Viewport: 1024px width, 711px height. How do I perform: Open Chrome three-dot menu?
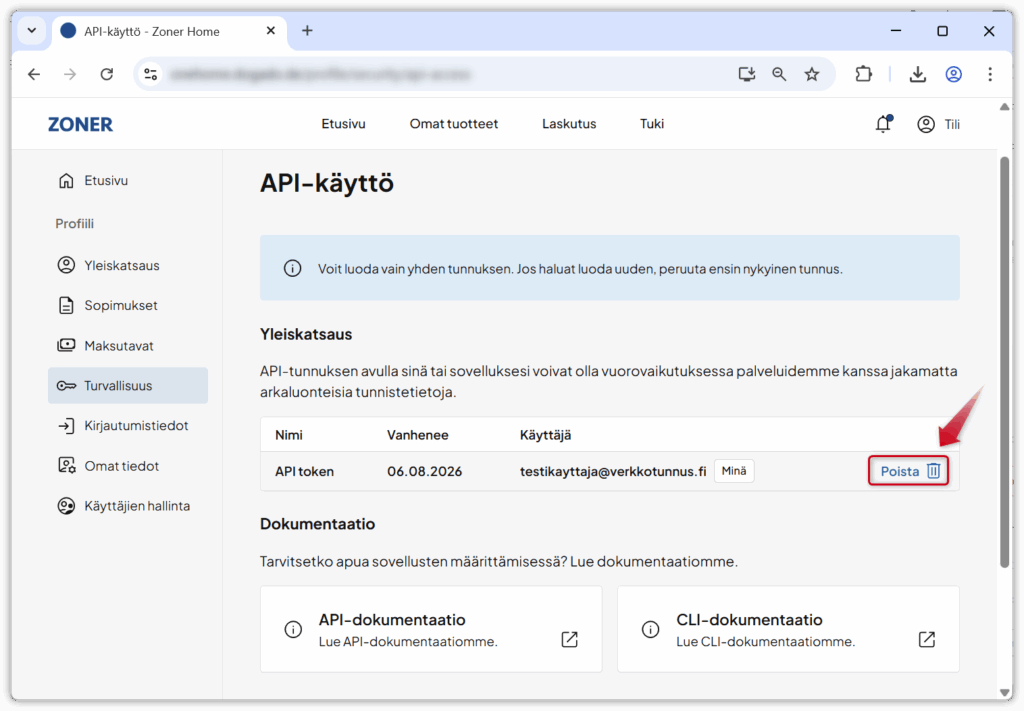coord(989,74)
